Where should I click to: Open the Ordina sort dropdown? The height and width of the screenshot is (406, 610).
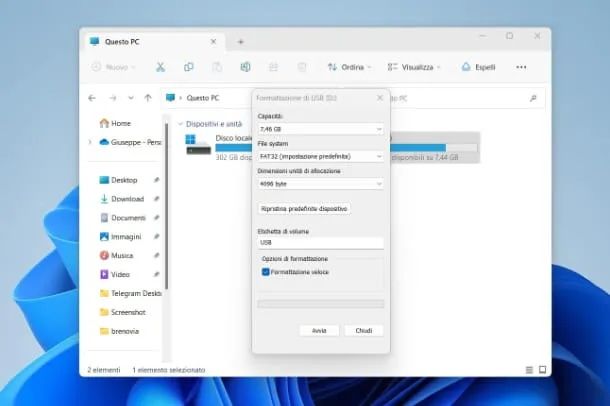coord(349,67)
